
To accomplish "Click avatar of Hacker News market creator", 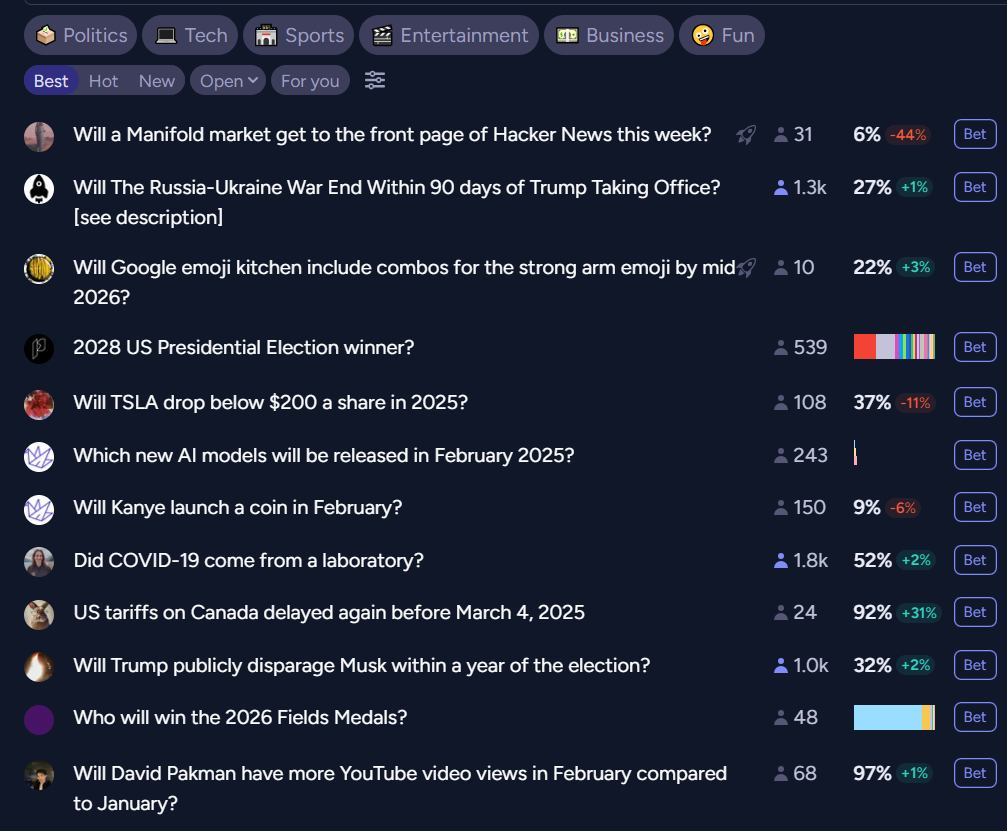I will pos(39,137).
